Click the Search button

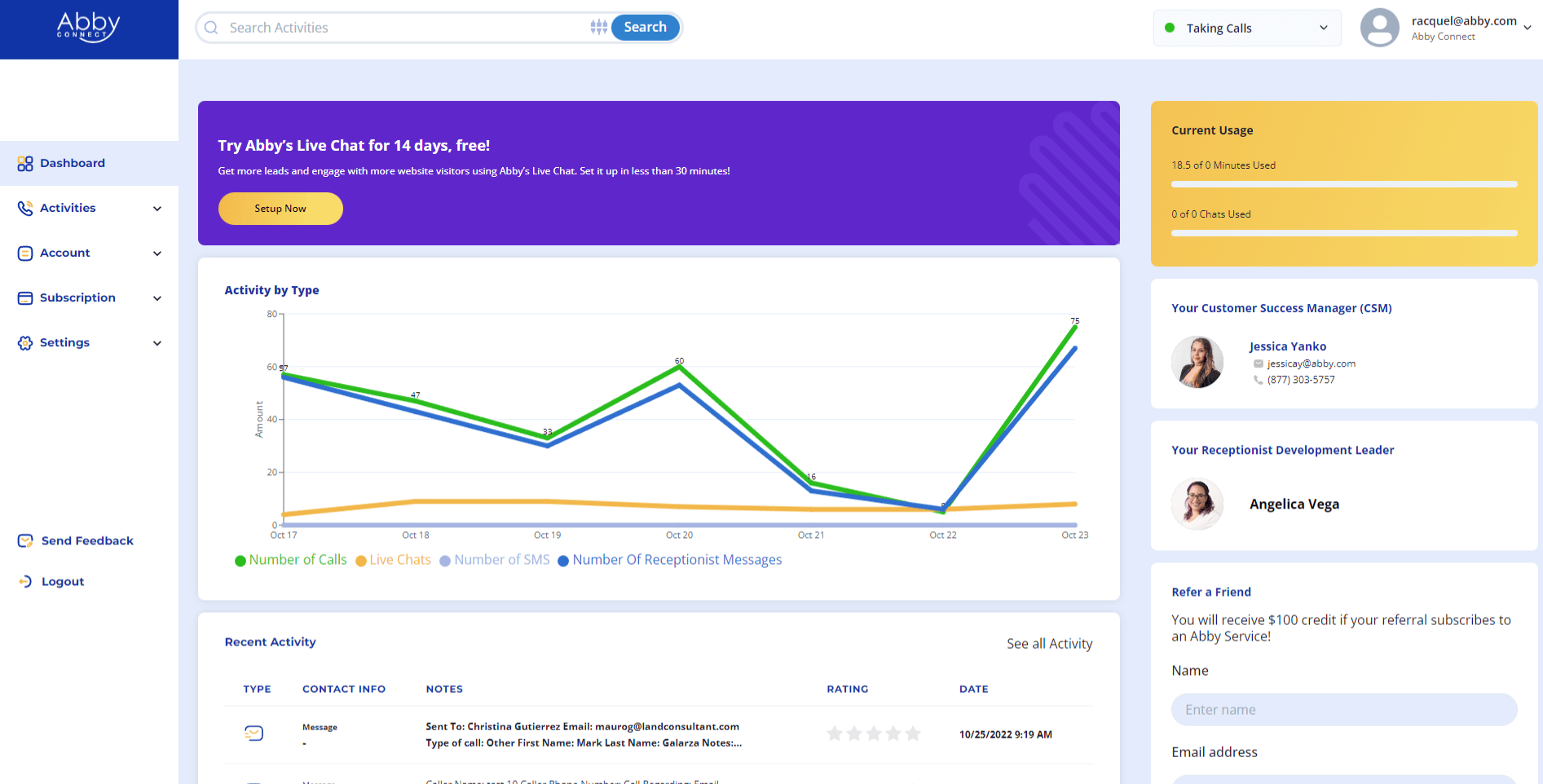tap(645, 27)
